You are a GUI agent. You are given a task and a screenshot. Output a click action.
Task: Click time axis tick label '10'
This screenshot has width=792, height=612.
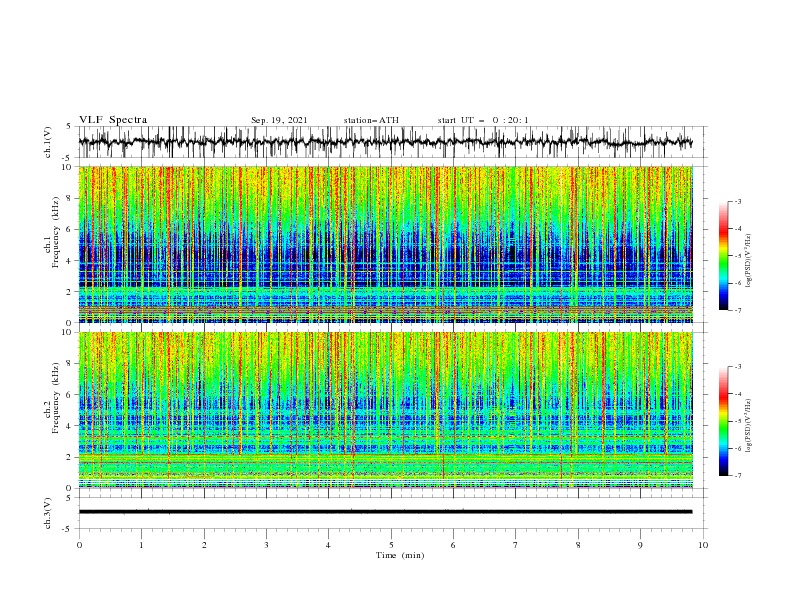click(703, 545)
